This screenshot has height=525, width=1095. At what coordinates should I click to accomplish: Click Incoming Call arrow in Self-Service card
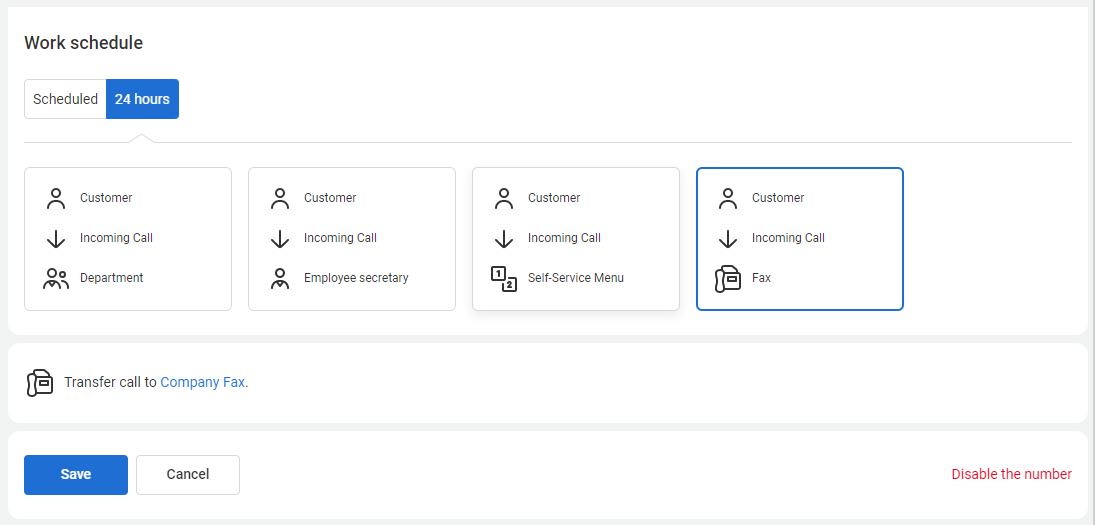pyautogui.click(x=504, y=239)
